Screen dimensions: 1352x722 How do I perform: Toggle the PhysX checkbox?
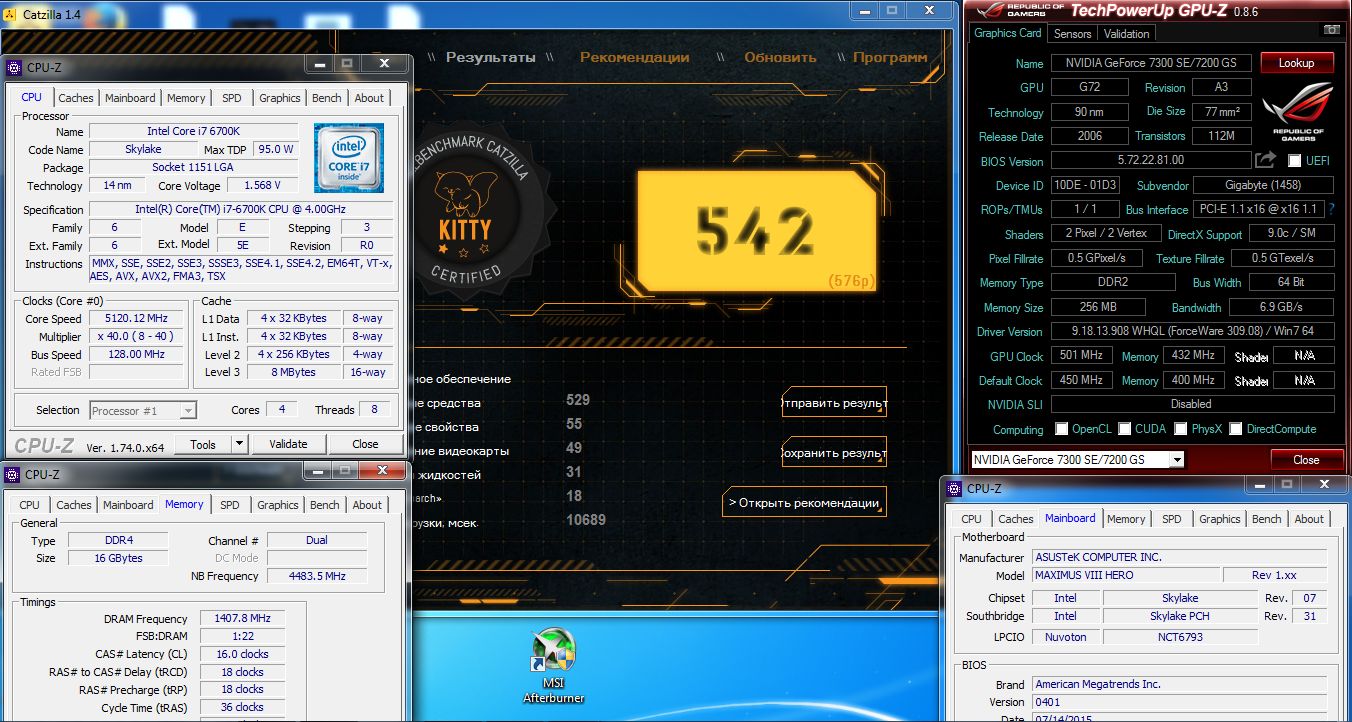(1181, 429)
